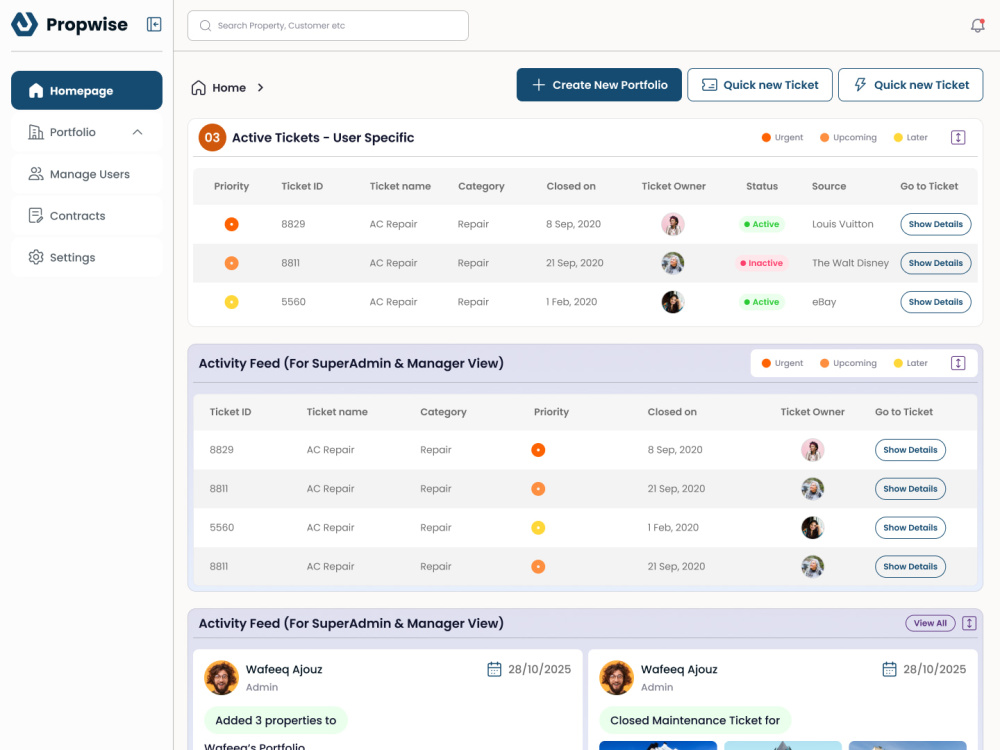The width and height of the screenshot is (1000, 750).
Task: Focus the Search Property, Customer field
Action: tap(328, 26)
